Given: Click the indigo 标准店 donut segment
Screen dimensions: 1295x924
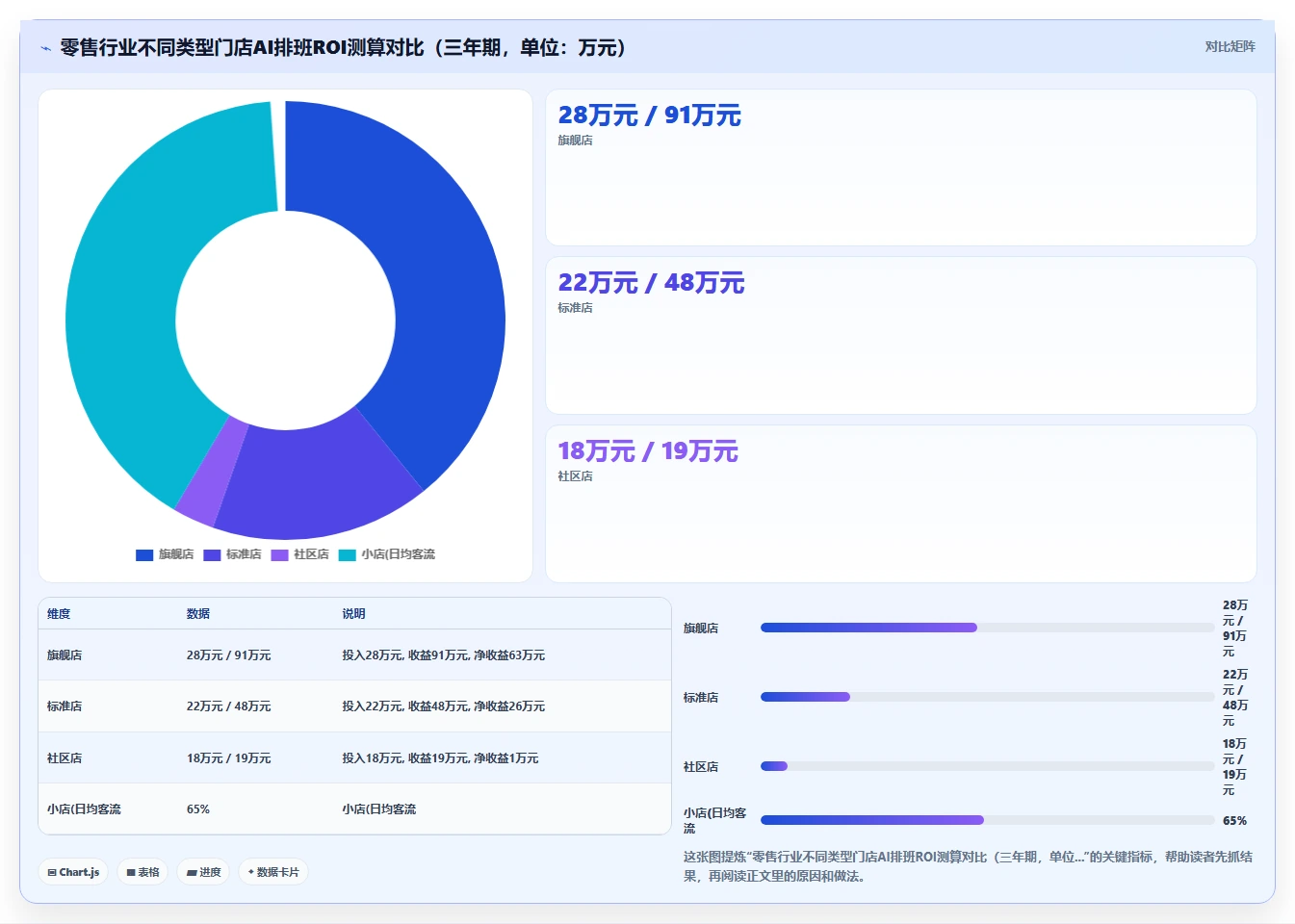Looking at the screenshot, I should (318, 481).
